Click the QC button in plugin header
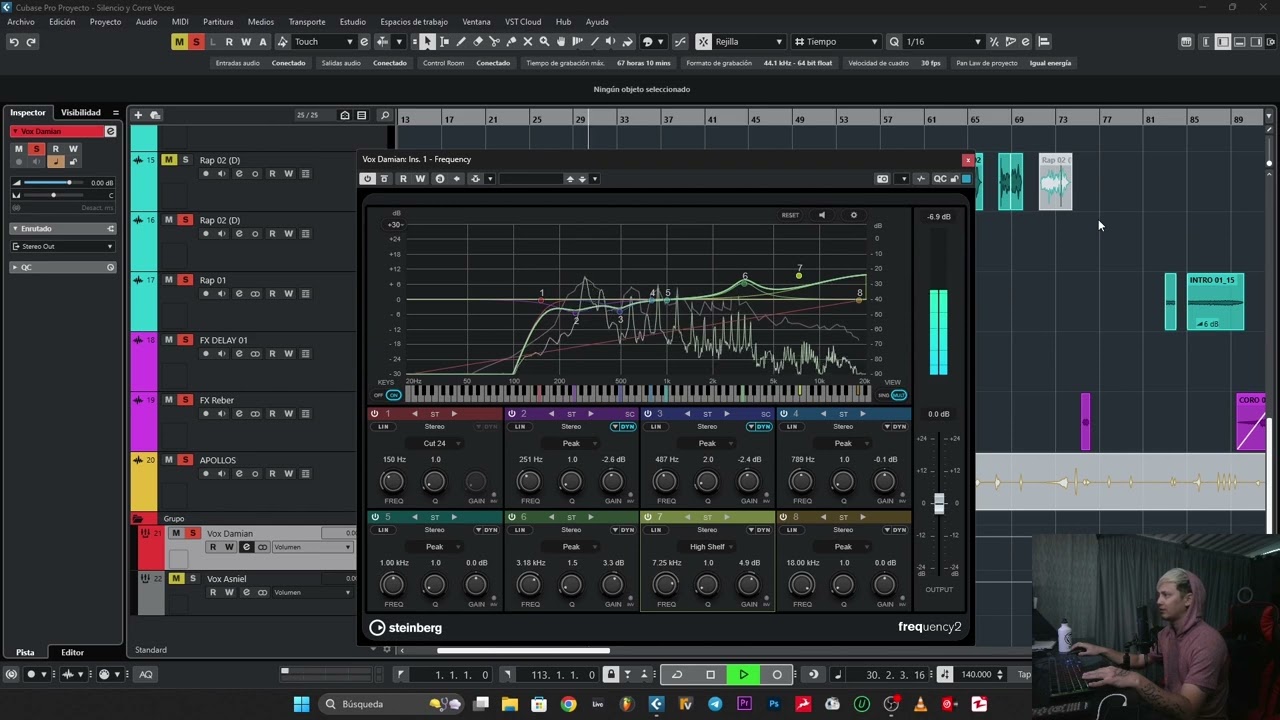 940,179
